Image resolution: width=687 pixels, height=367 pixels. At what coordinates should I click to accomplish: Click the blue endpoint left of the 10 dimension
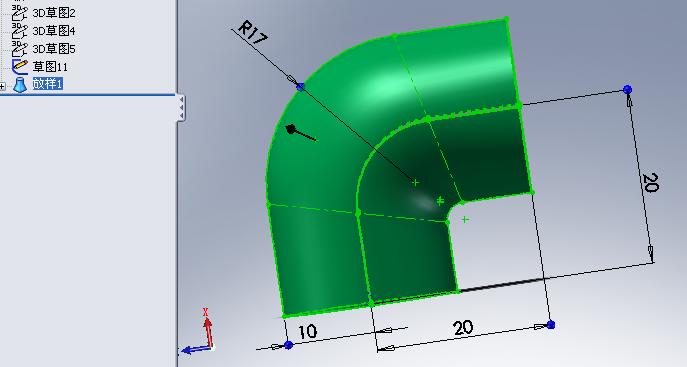pyautogui.click(x=288, y=345)
